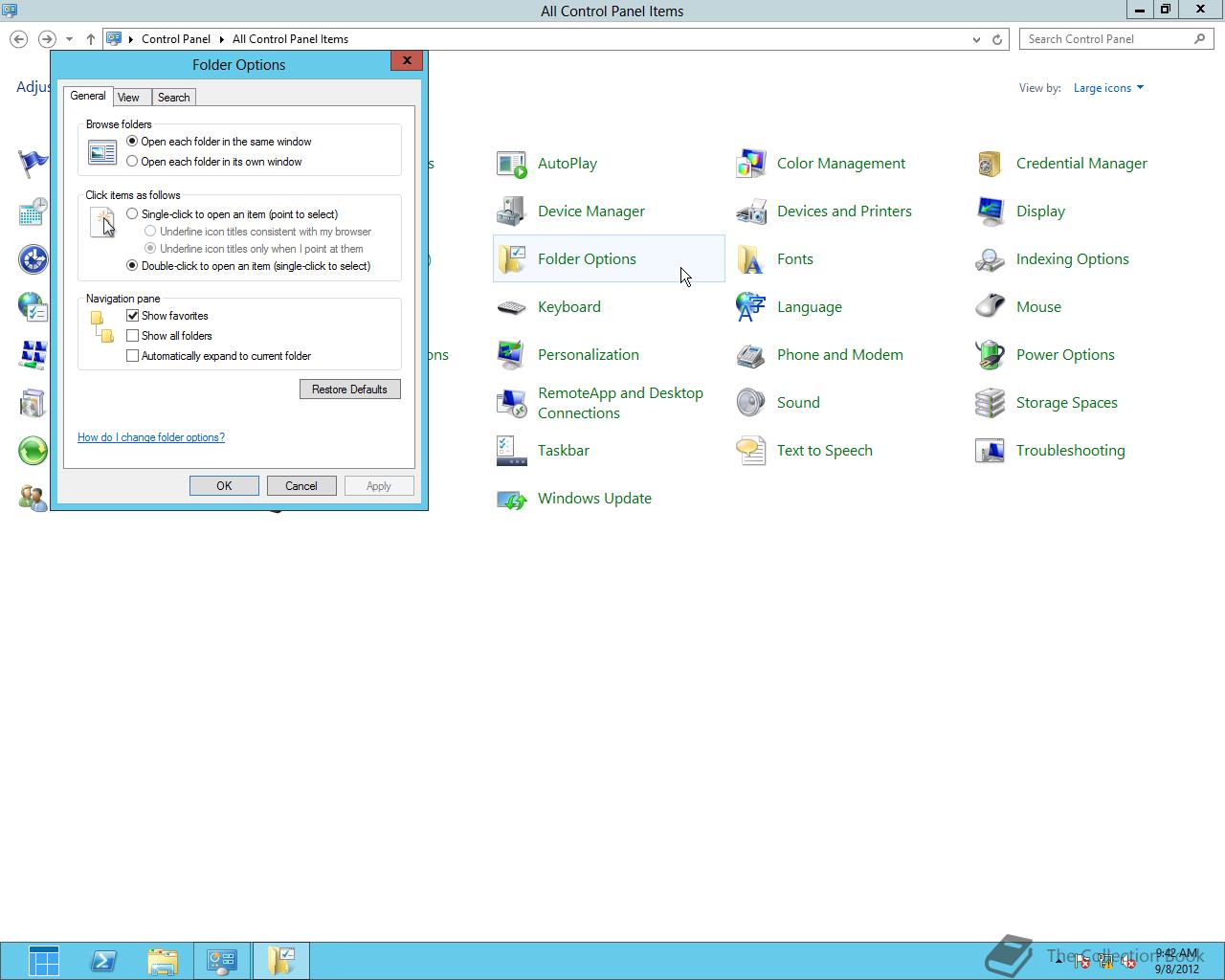Open the Fonts icon
Image resolution: width=1225 pixels, height=980 pixels.
[751, 259]
